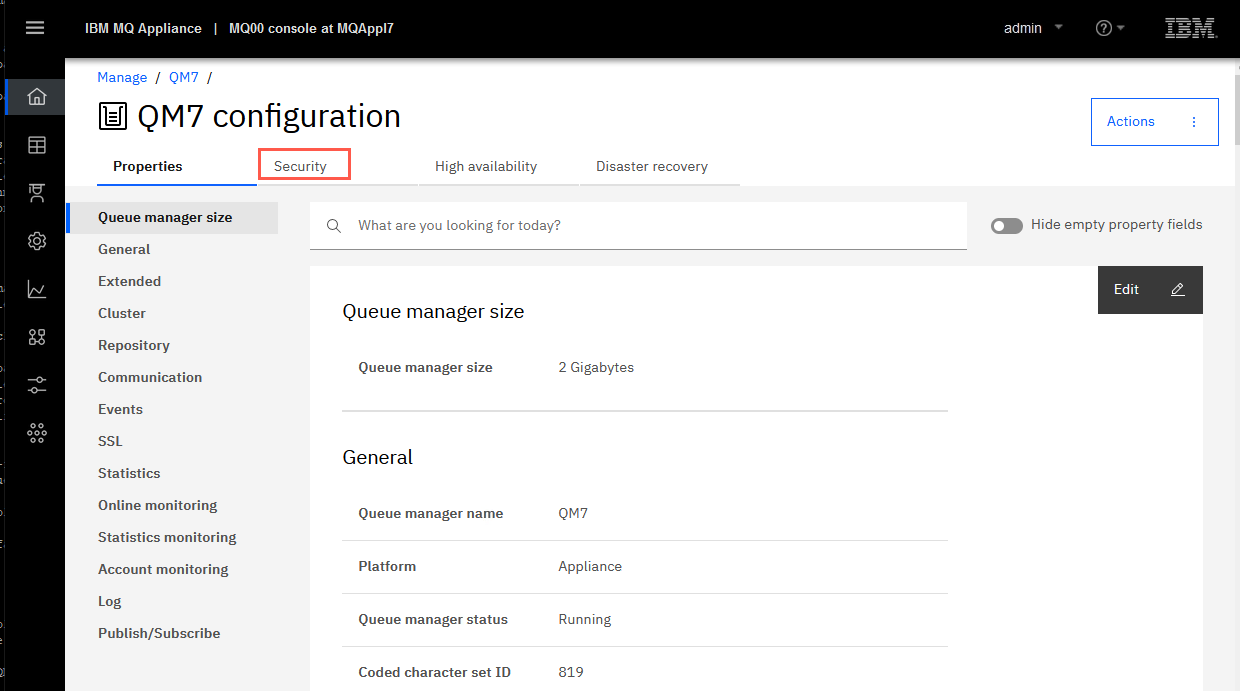Screen dimensions: 1240x691
Task: Click the three-dot icon in Actions button
Action: click(1194, 122)
